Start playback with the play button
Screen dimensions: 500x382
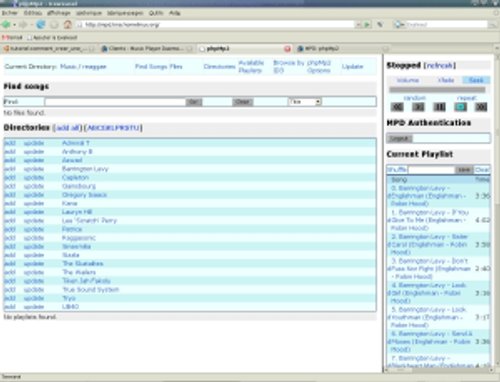click(x=418, y=107)
